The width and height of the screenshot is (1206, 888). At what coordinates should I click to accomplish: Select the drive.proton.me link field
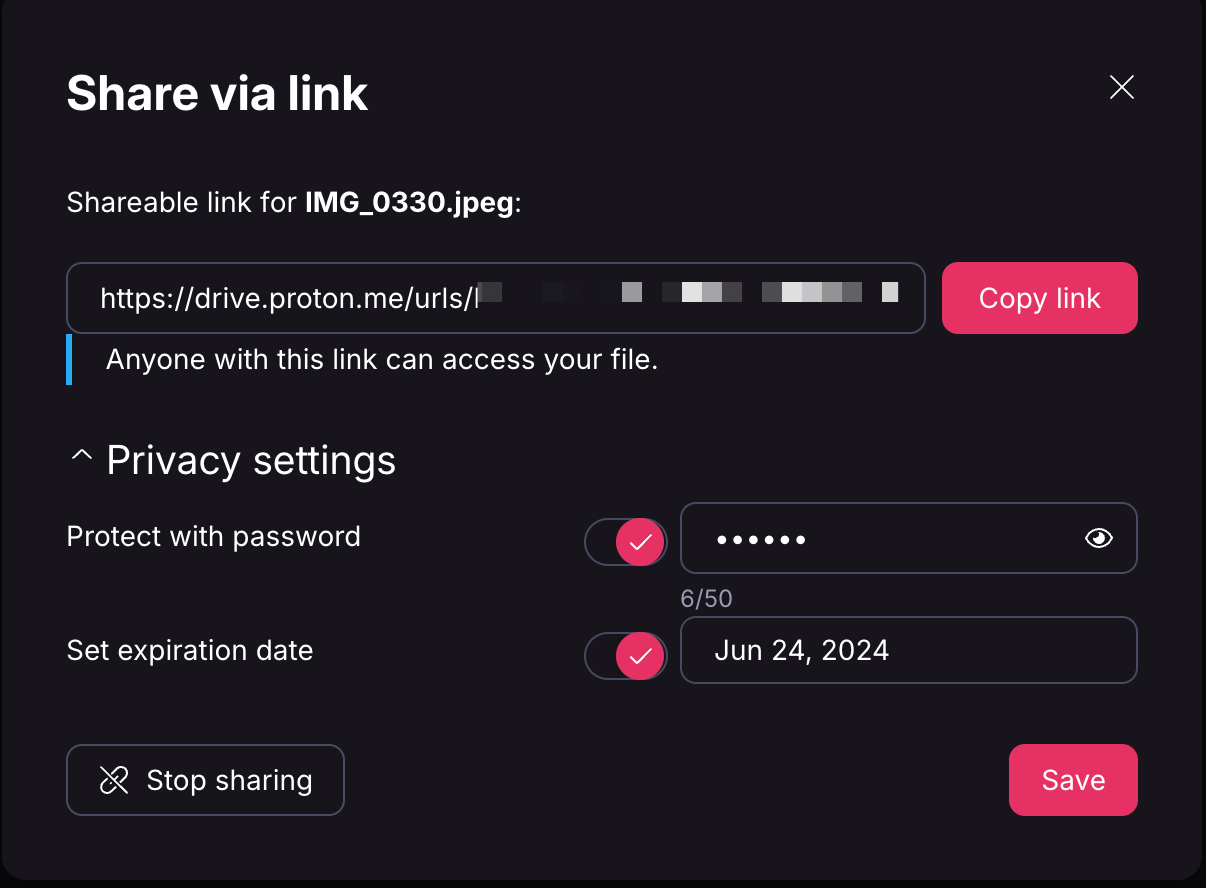[495, 297]
